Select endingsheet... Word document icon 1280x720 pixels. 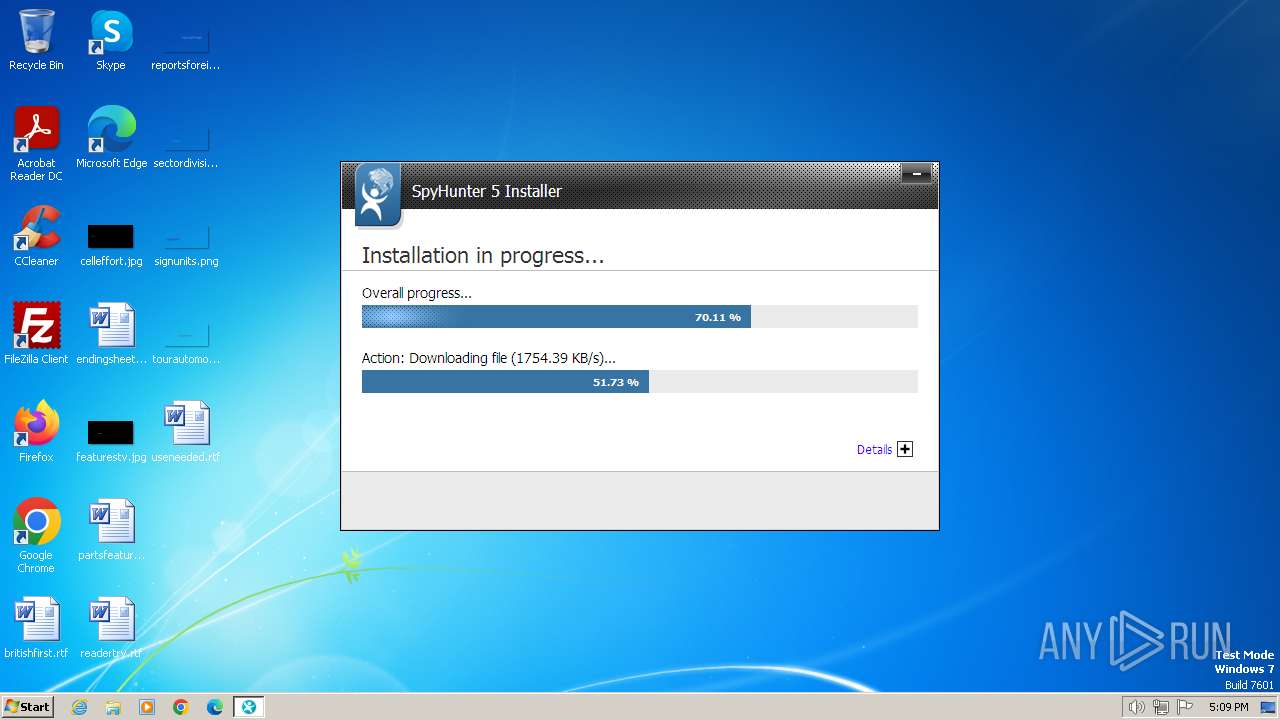pyautogui.click(x=111, y=334)
